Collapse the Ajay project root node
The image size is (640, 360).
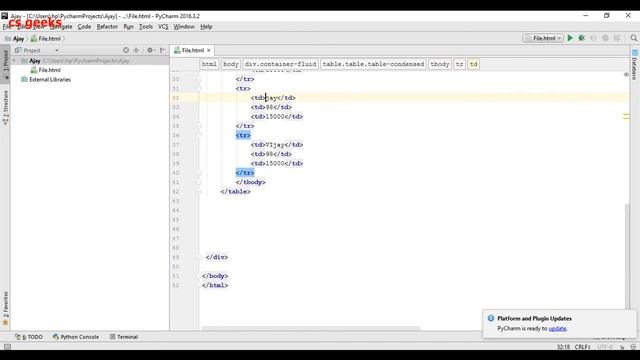pyautogui.click(x=14, y=60)
